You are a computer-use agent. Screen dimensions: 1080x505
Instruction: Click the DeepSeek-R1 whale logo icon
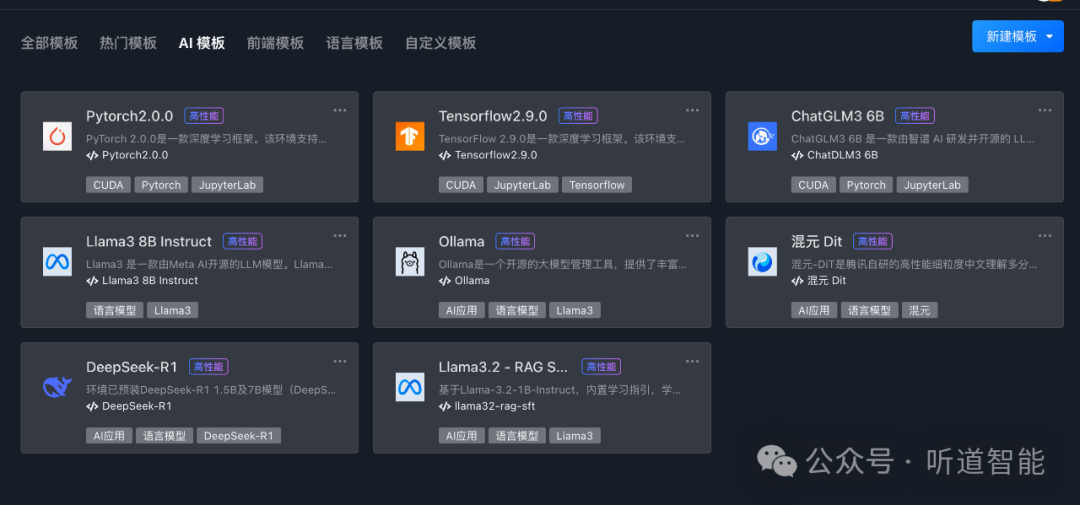[x=57, y=387]
